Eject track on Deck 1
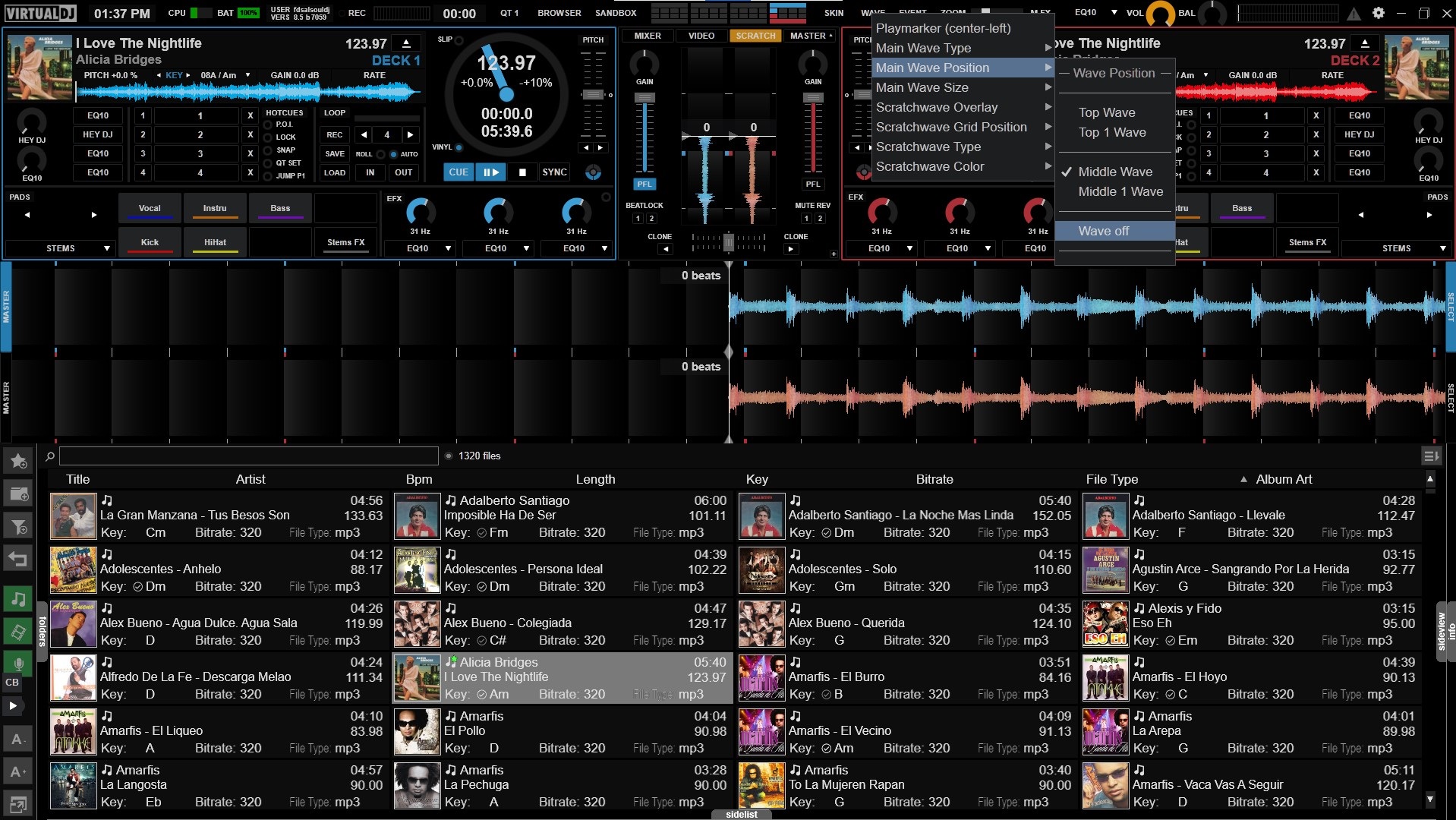Screen dimensions: 1456x820 (x=406, y=43)
